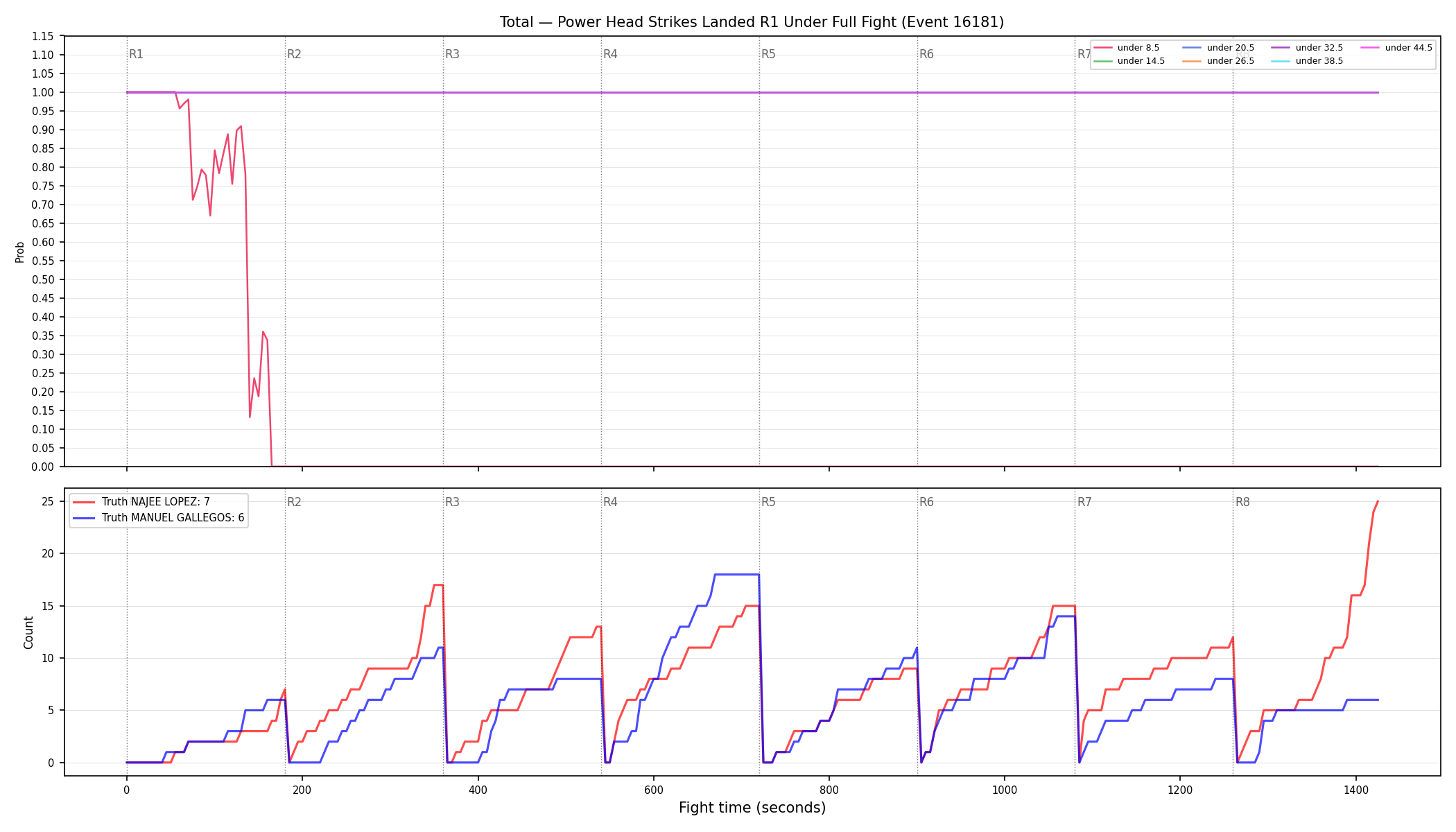1456x832 pixels.
Task: Click the 0.35 tick on the Prob axis
Action: pyautogui.click(x=42, y=336)
